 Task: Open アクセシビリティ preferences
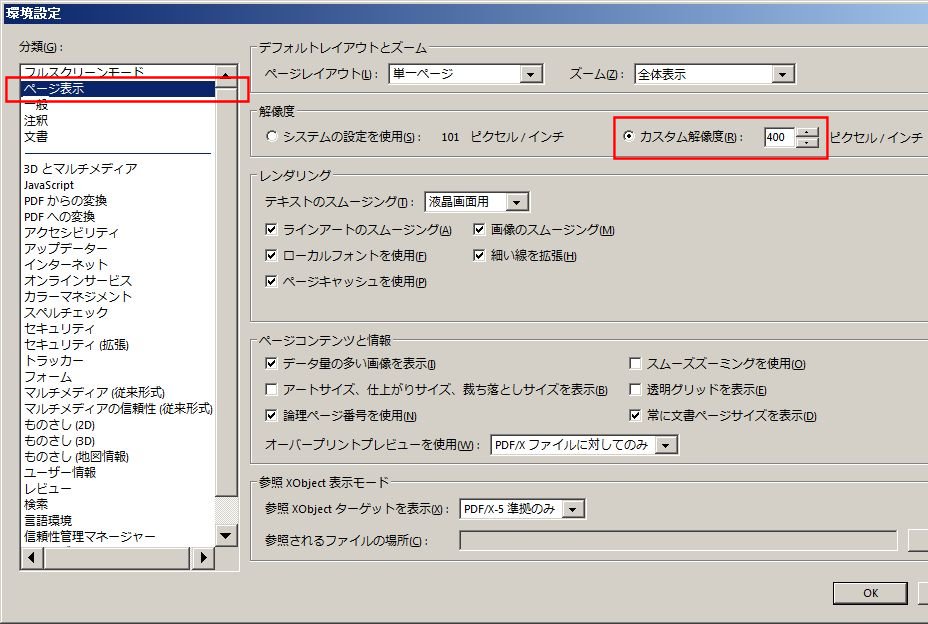pos(71,233)
